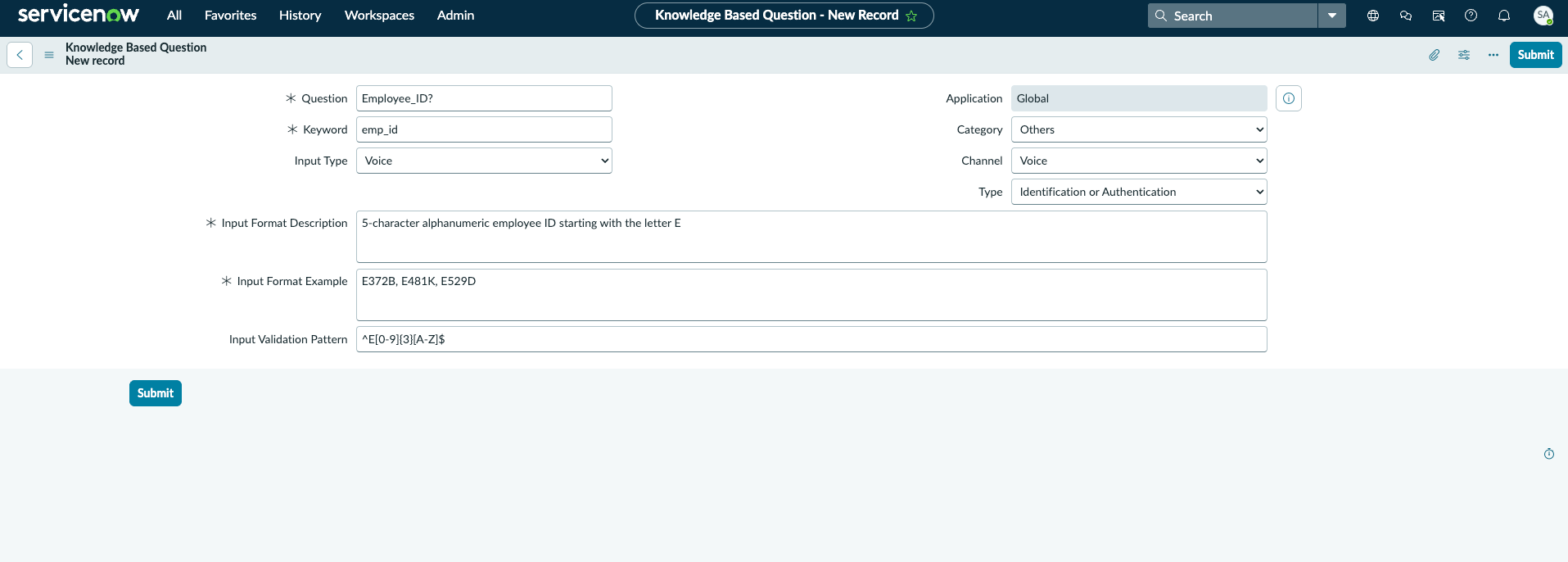Favorite this page with the star icon
This screenshot has height=562, width=1568.
click(x=911, y=16)
